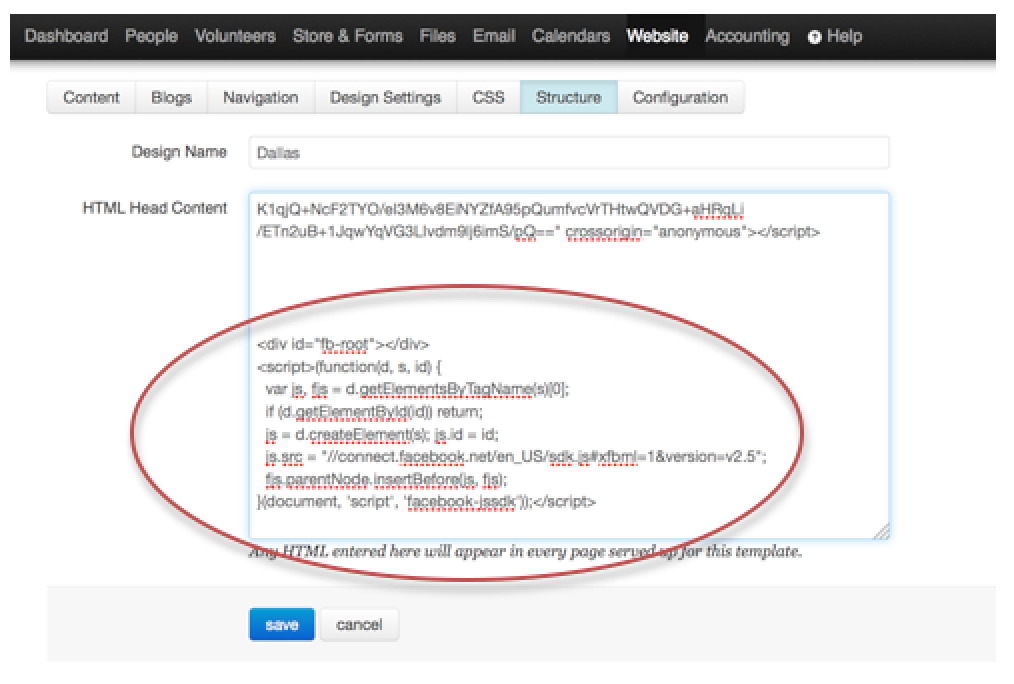Click the italic HTML template hint text
This screenshot has height=684, width=1014.
[x=526, y=551]
